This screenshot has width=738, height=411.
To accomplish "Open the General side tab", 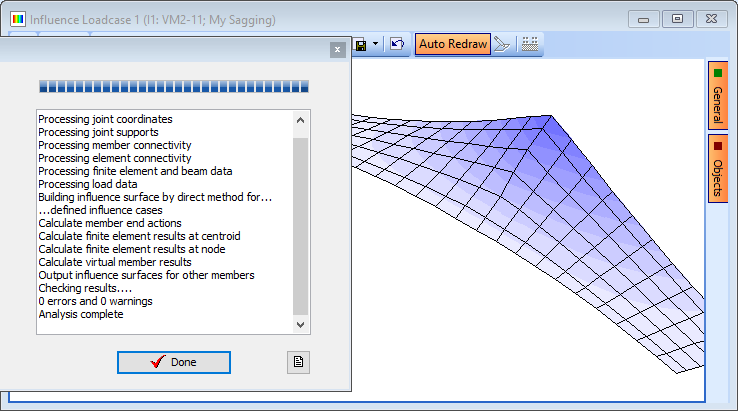I will coord(718,96).
